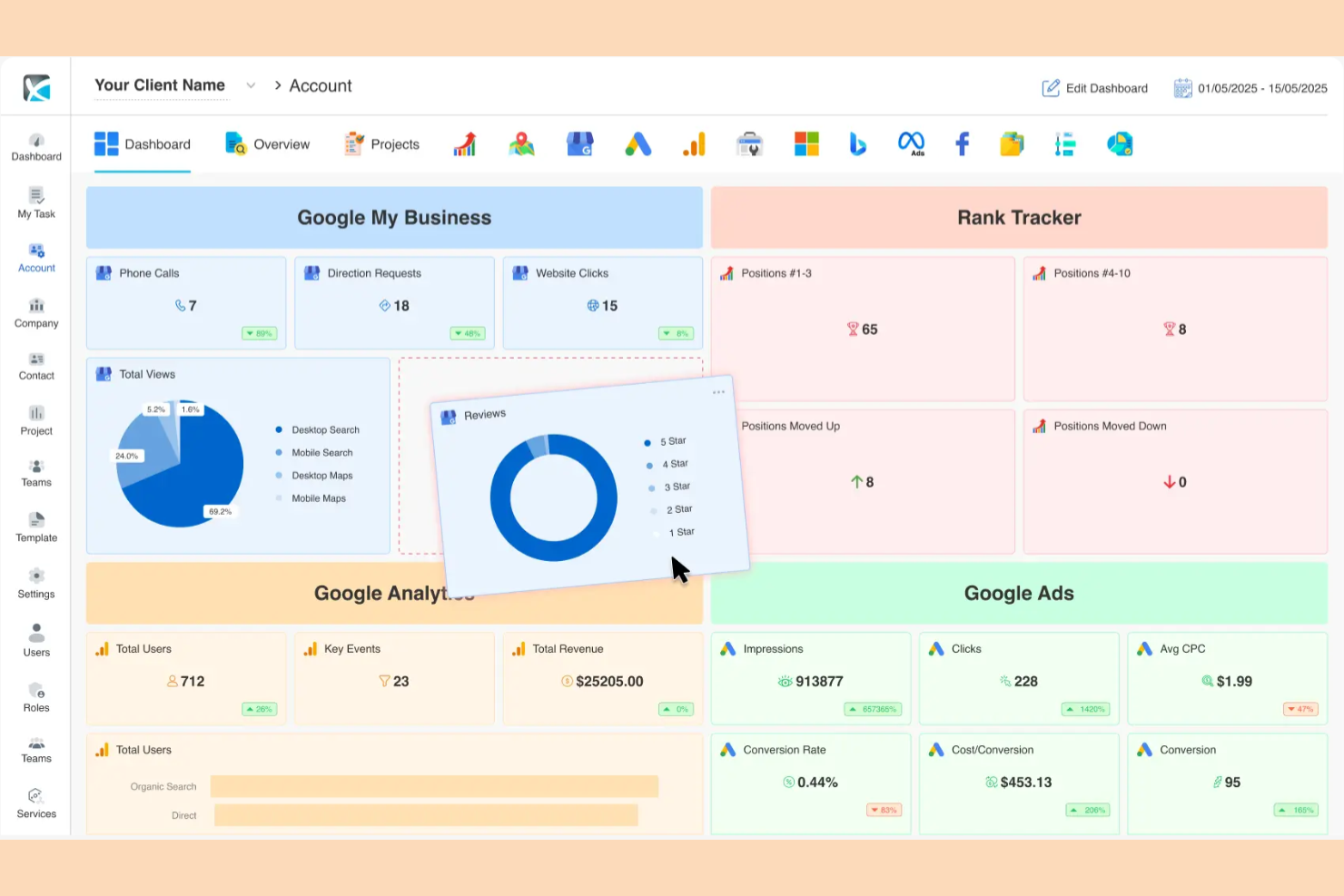This screenshot has width=1344, height=896.
Task: Open the yellow folder tab icon
Action: 1012,144
